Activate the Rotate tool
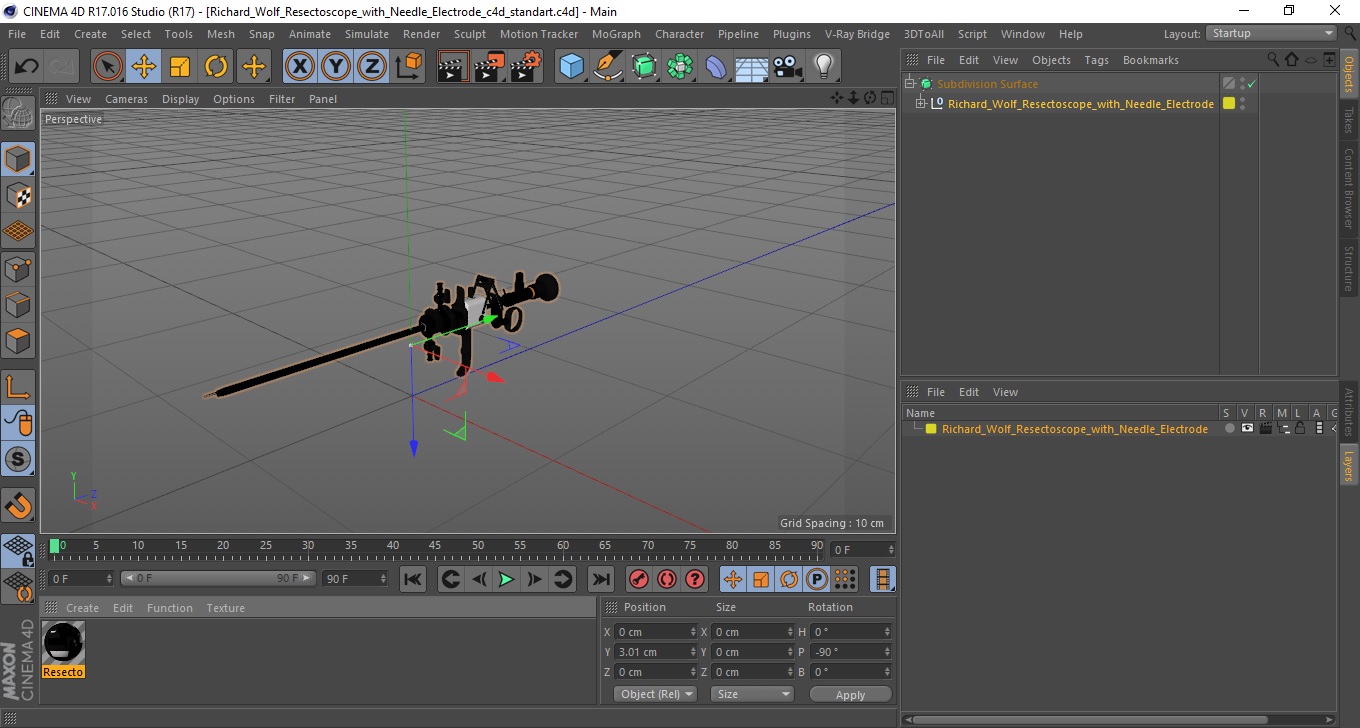Screen dimensions: 1360x728 216,67
